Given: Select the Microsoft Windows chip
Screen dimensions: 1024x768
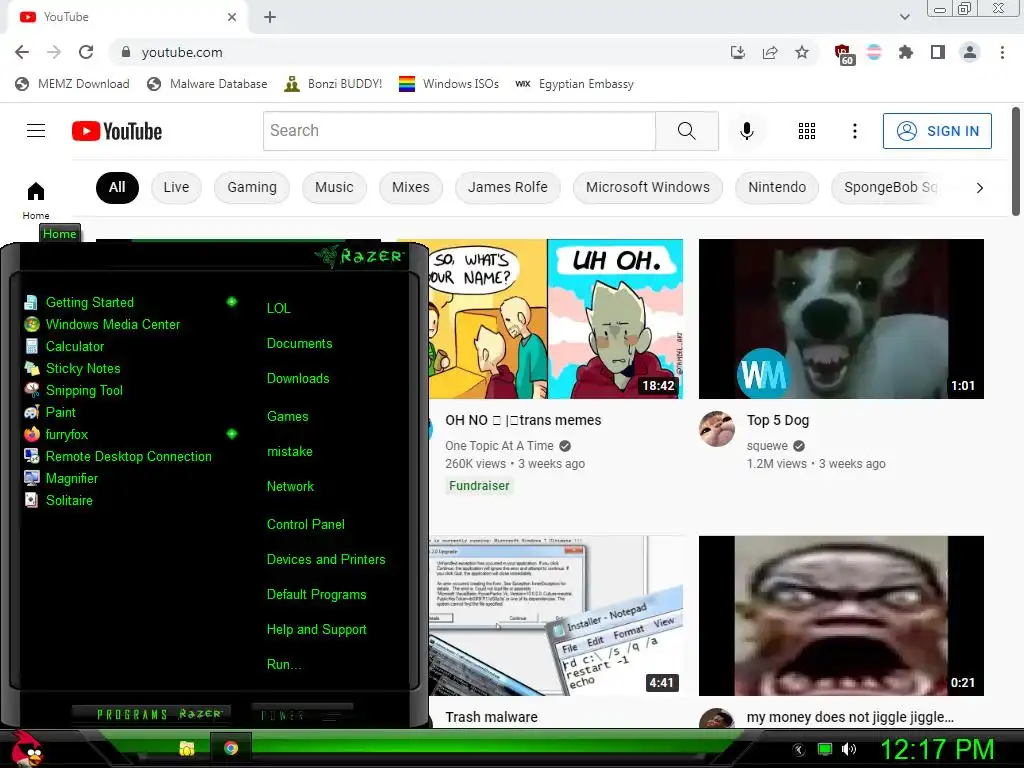Looking at the screenshot, I should 648,187.
